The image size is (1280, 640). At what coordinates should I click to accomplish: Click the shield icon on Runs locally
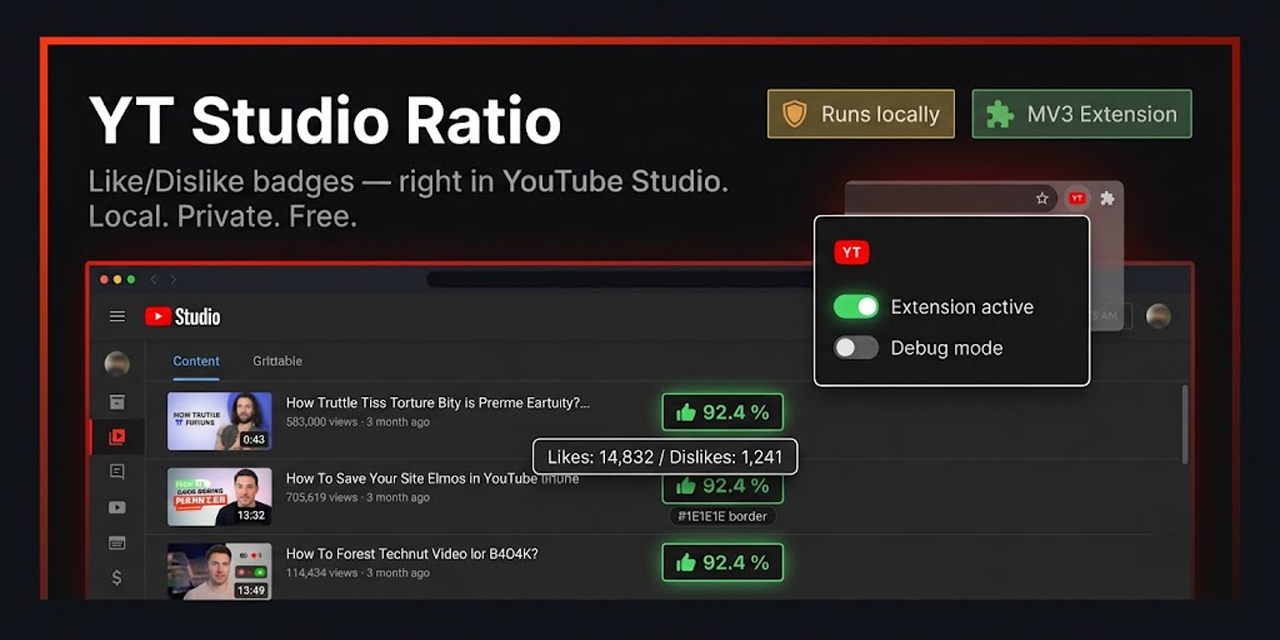pyautogui.click(x=795, y=114)
